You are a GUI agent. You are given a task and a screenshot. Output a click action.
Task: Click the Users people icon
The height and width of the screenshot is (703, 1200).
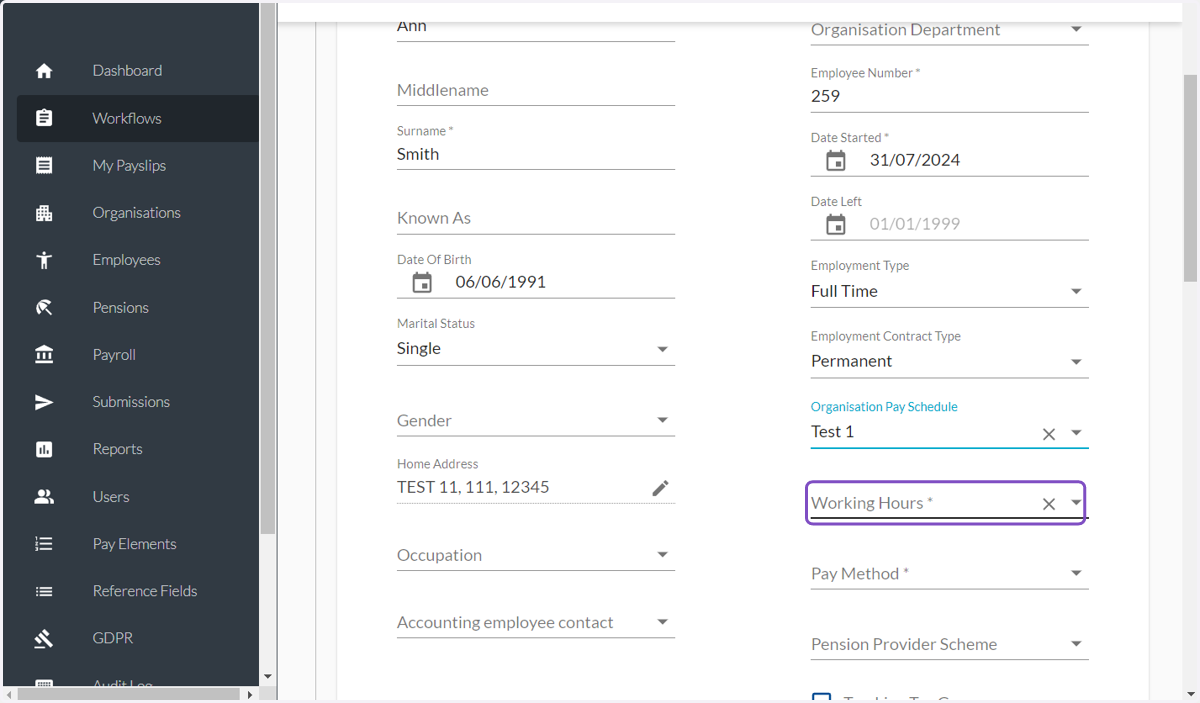point(44,497)
